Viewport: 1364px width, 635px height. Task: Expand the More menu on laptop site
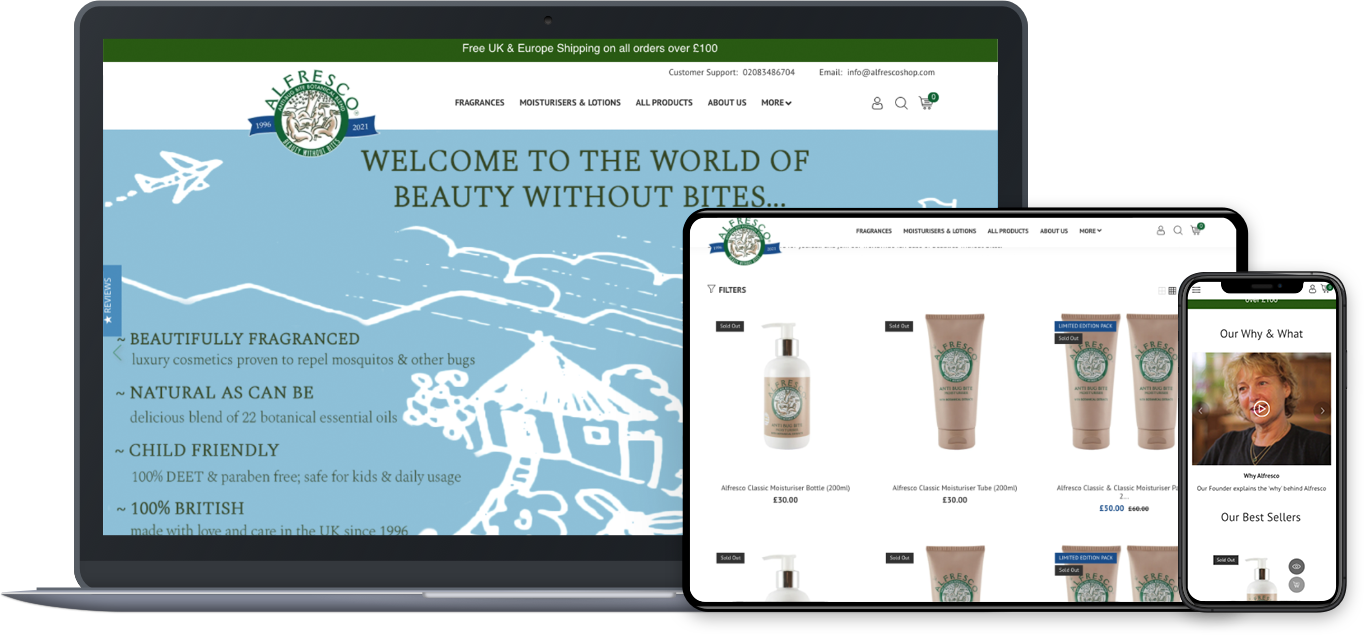pos(776,103)
